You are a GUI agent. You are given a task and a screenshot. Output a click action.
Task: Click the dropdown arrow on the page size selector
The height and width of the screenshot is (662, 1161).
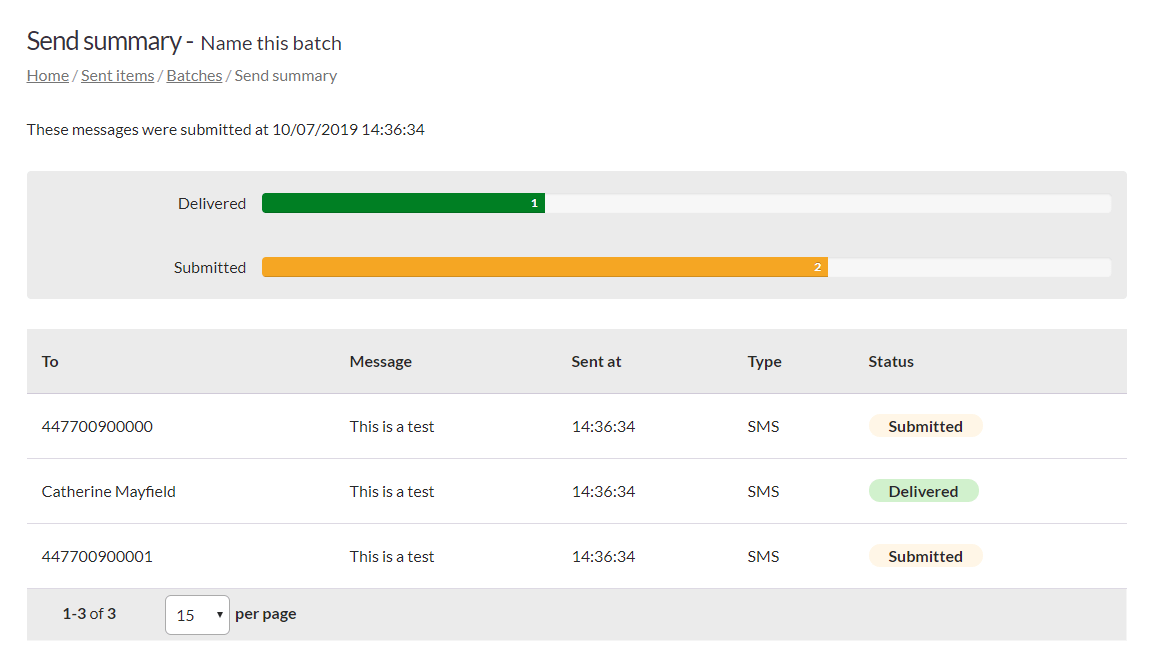pos(221,614)
